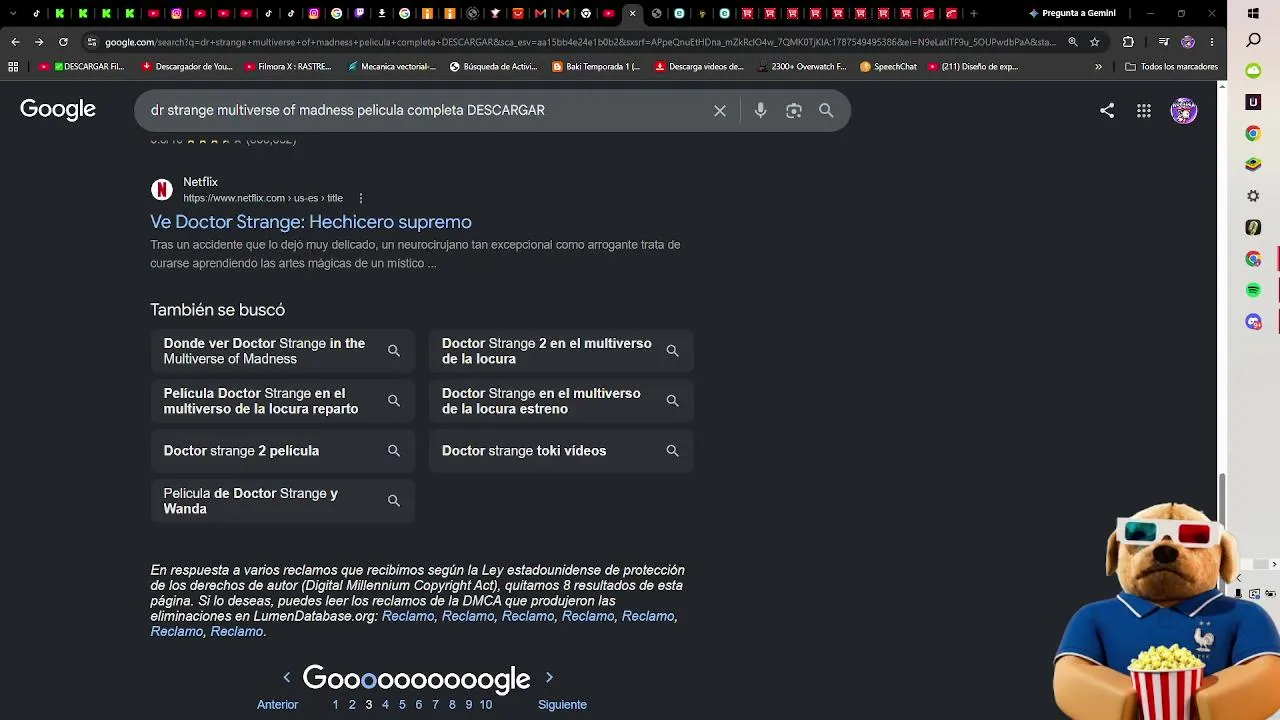
Task: Open the bookmarks bar apps shortcut
Action: click(x=13, y=67)
